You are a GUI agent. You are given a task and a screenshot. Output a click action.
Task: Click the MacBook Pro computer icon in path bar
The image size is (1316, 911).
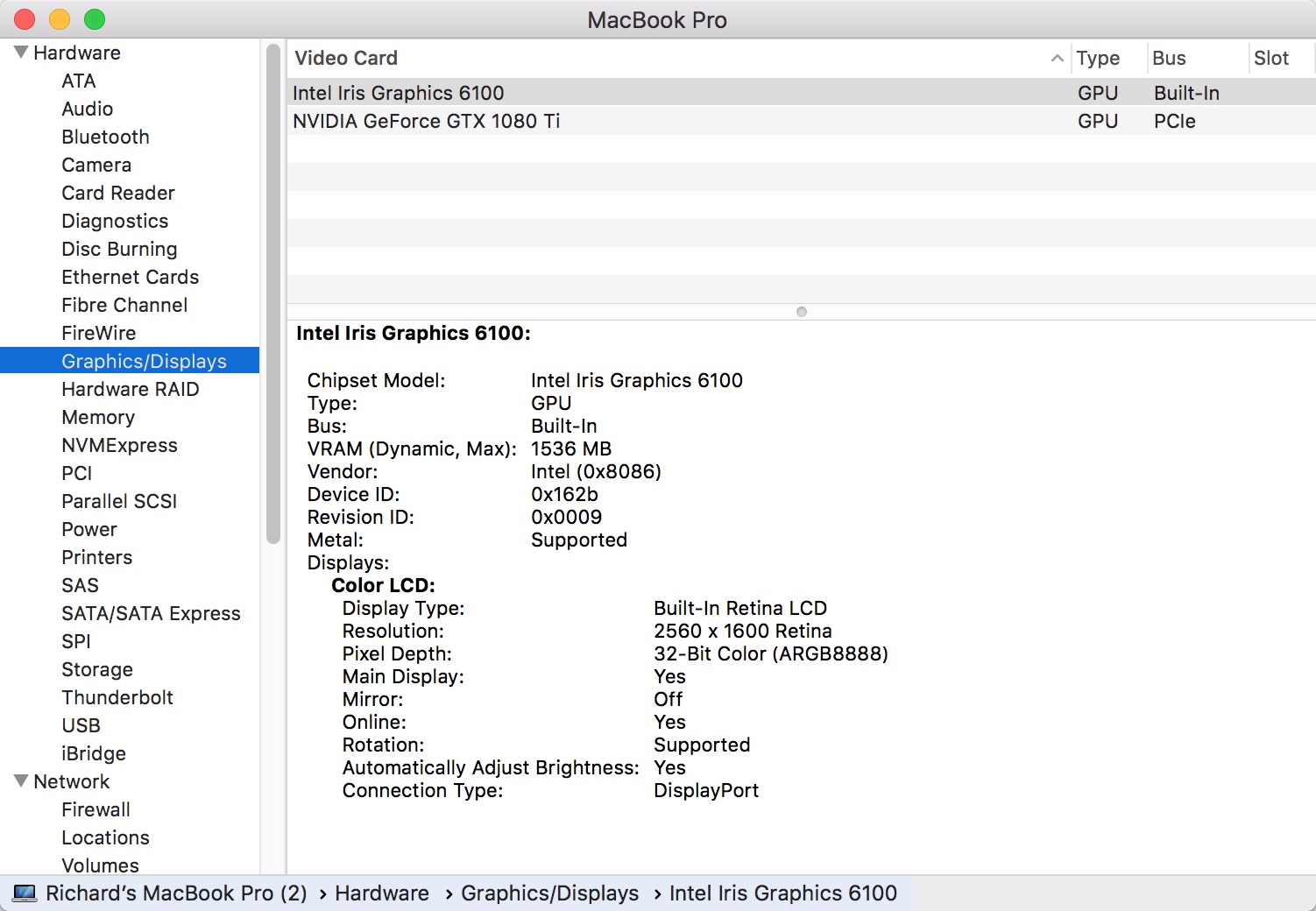pyautogui.click(x=25, y=893)
